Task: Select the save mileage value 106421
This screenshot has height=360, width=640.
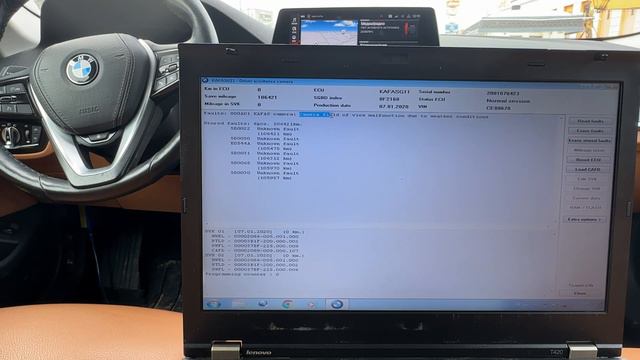Action: coord(267,97)
